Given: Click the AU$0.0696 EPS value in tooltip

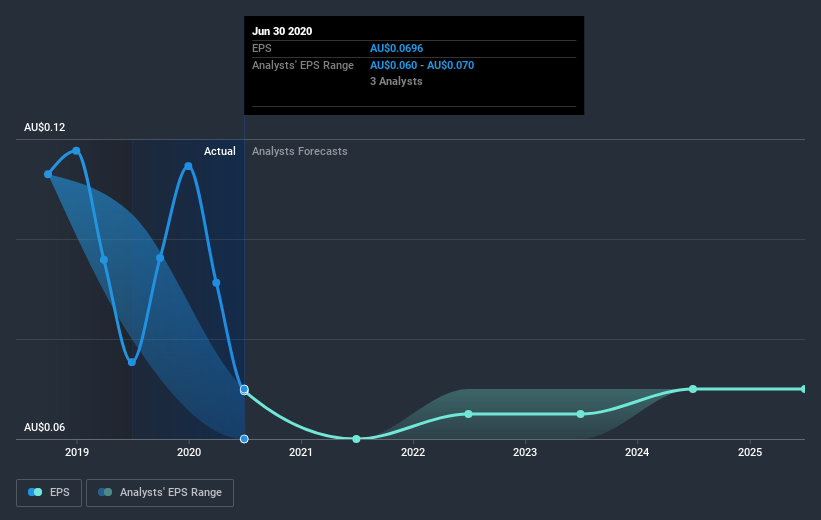Looking at the screenshot, I should pyautogui.click(x=396, y=48).
